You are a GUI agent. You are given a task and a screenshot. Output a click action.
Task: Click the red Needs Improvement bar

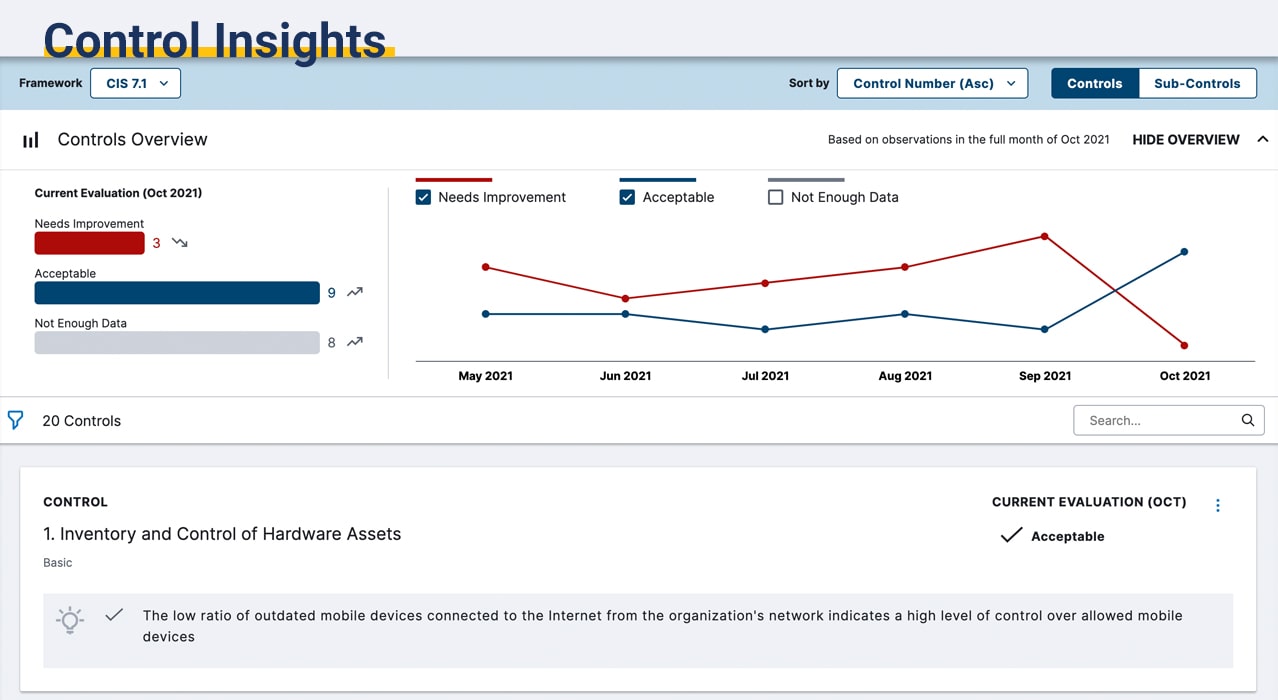point(89,243)
